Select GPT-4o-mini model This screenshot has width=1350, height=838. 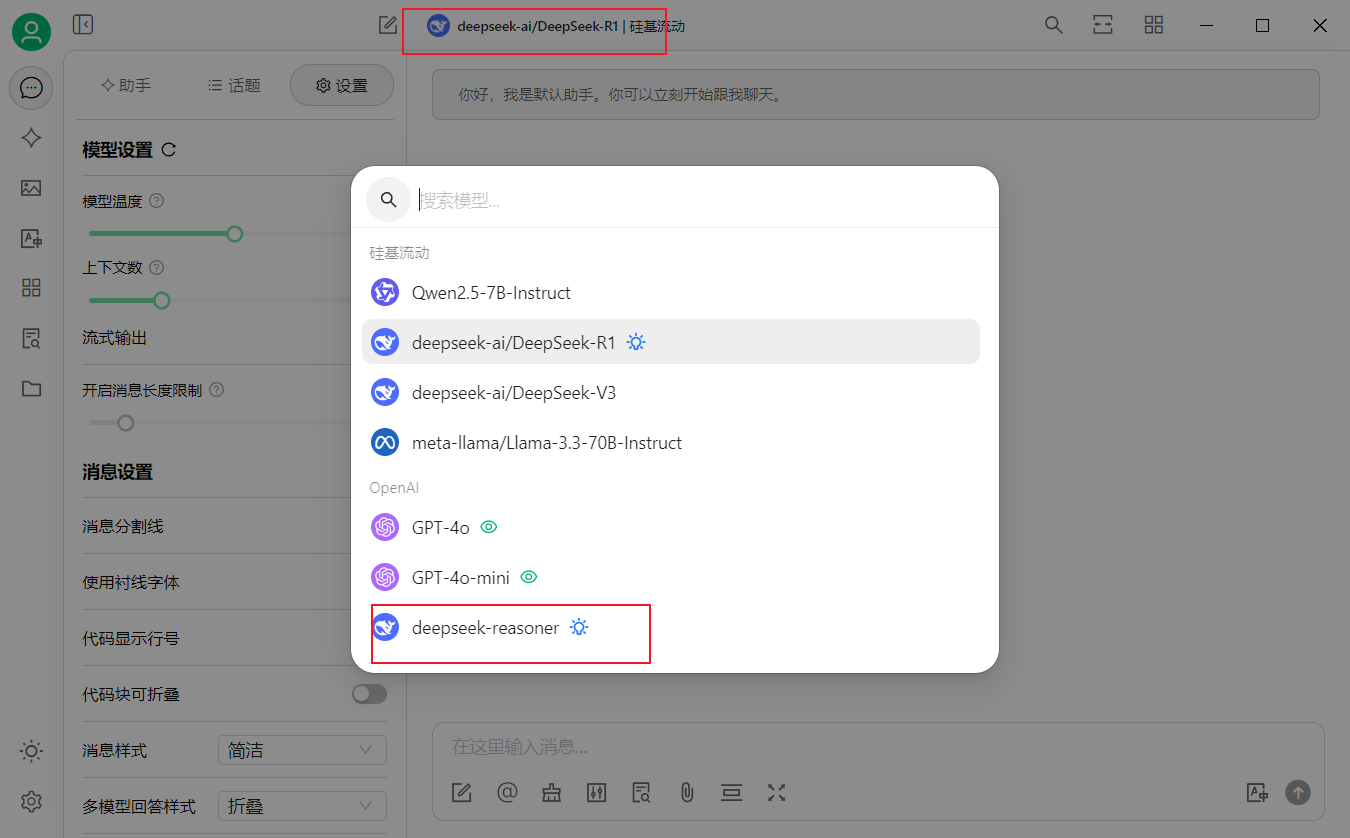click(x=670, y=577)
